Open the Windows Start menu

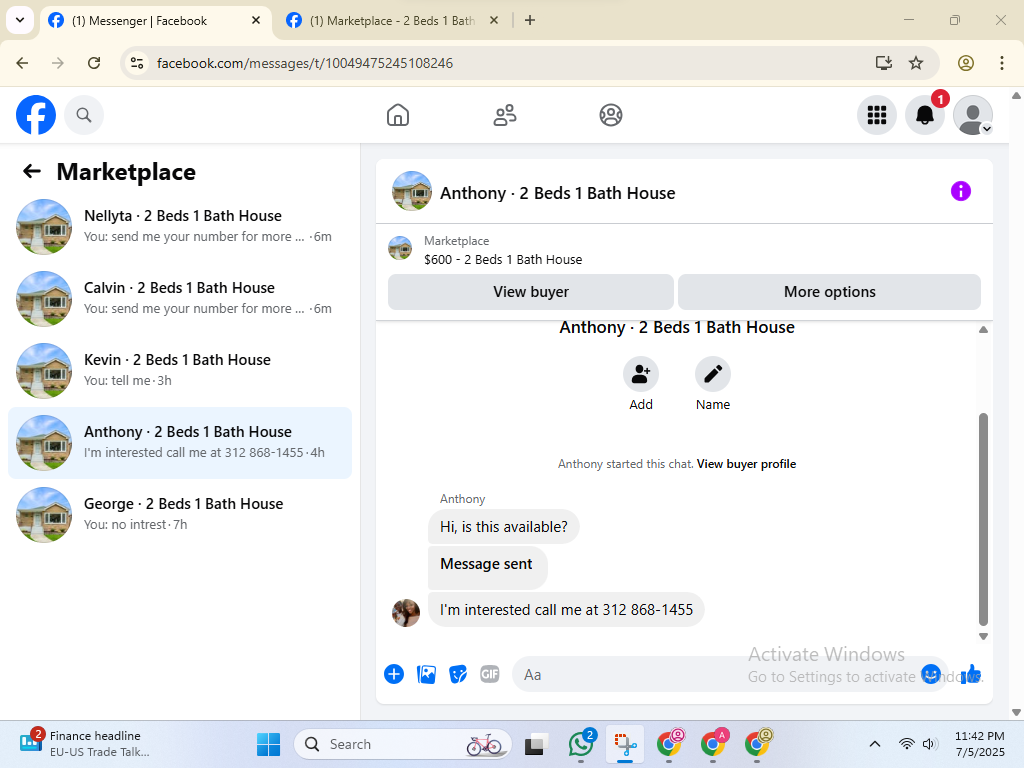tap(268, 744)
